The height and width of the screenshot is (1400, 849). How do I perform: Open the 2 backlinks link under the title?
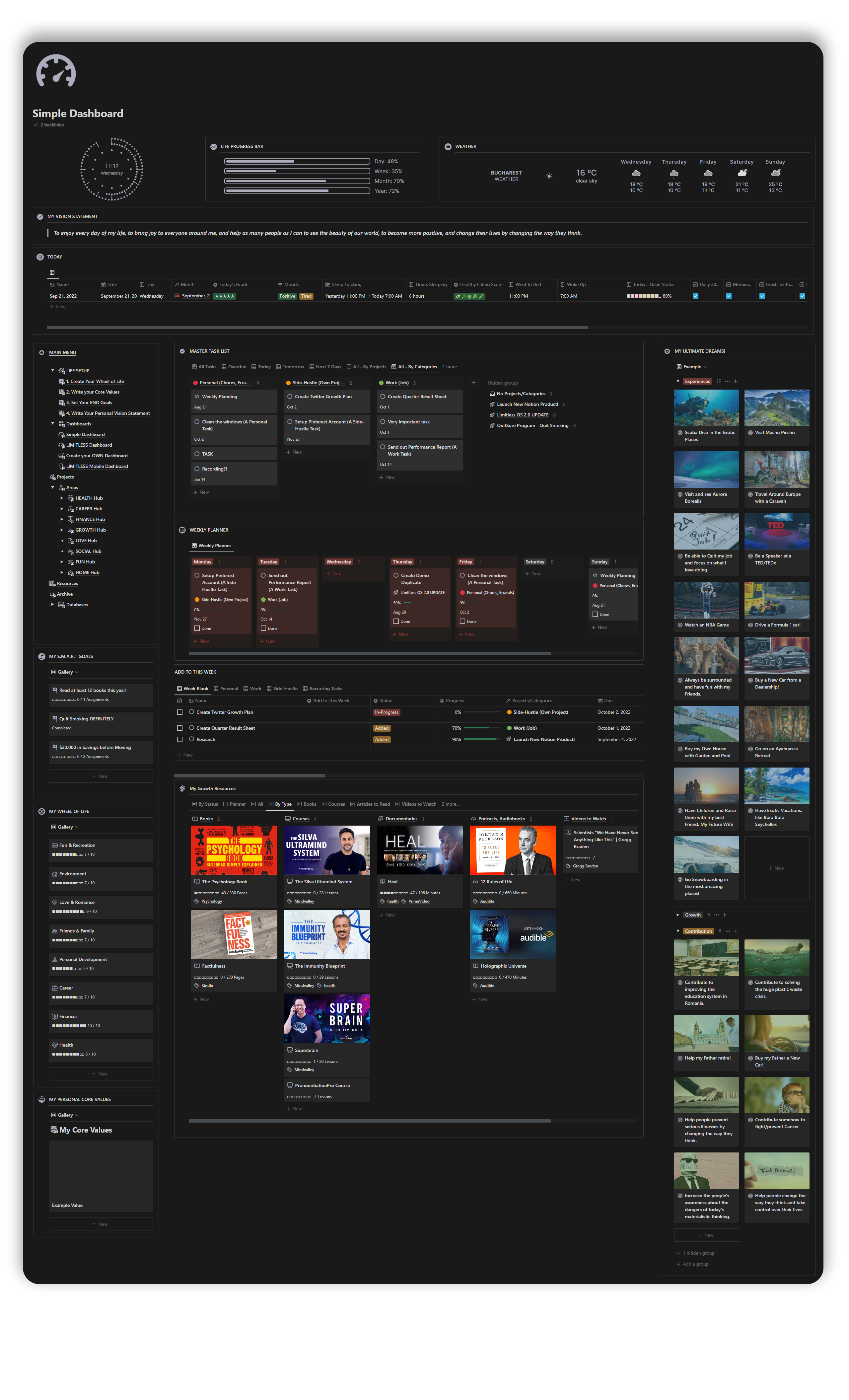[x=49, y=125]
